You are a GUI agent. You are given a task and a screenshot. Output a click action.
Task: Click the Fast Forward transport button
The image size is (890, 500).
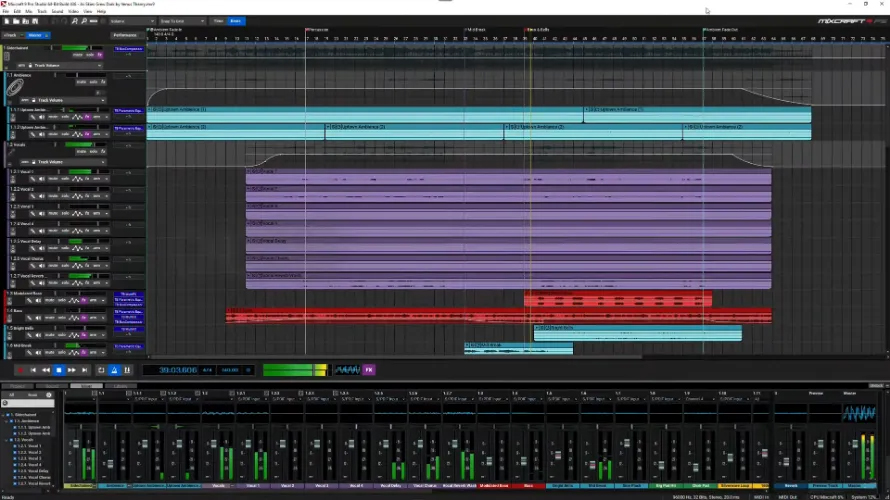pos(71,370)
